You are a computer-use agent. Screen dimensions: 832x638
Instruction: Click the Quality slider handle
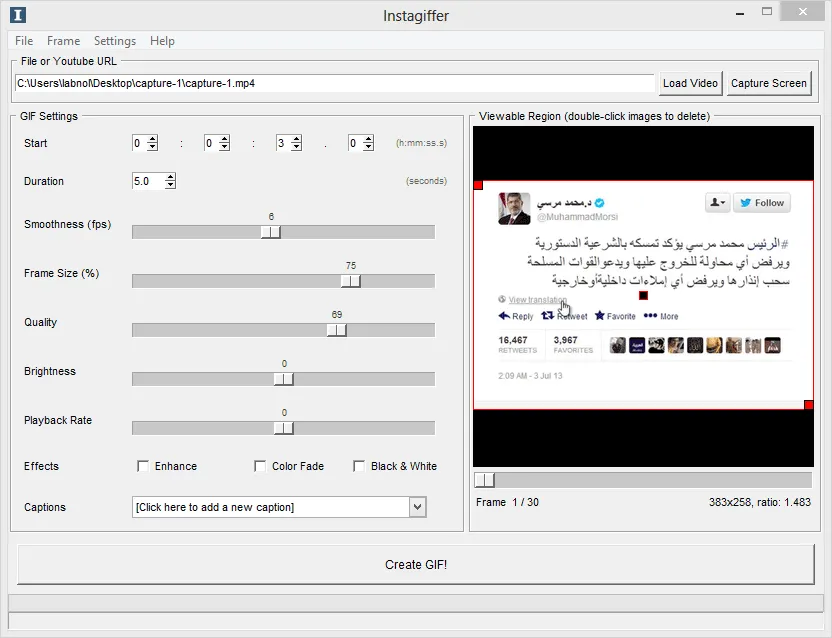(x=335, y=330)
